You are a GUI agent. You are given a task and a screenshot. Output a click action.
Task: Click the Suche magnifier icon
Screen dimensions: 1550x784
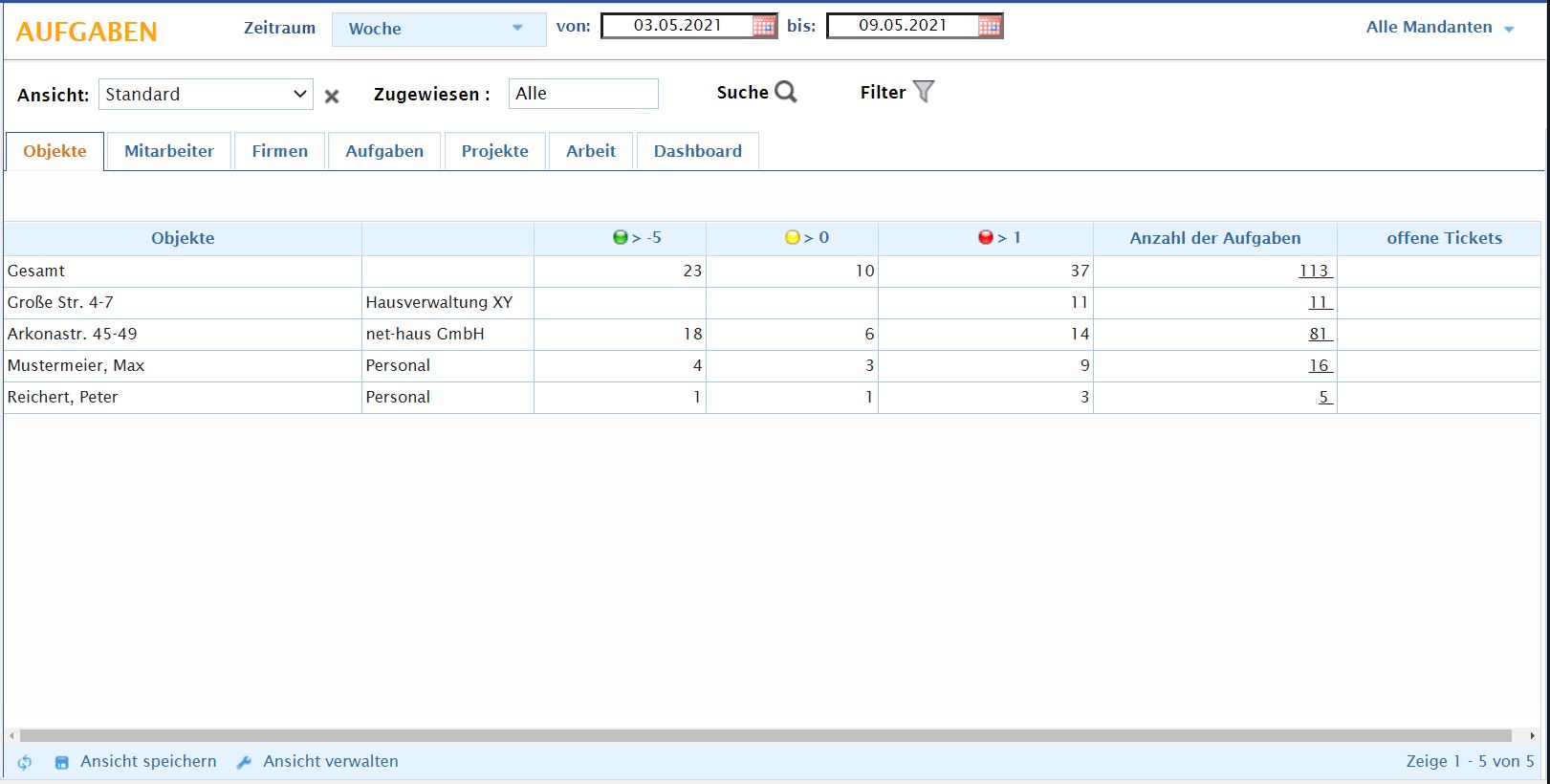(x=786, y=92)
